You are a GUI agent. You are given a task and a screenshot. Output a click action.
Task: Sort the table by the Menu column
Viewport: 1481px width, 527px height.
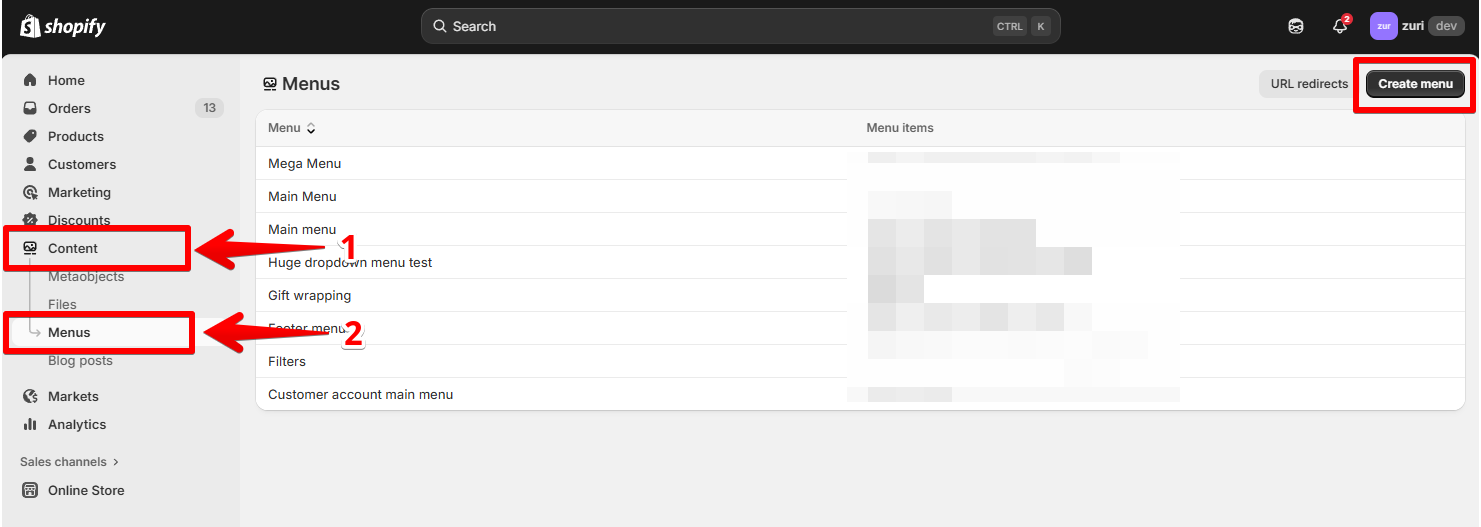tap(291, 128)
